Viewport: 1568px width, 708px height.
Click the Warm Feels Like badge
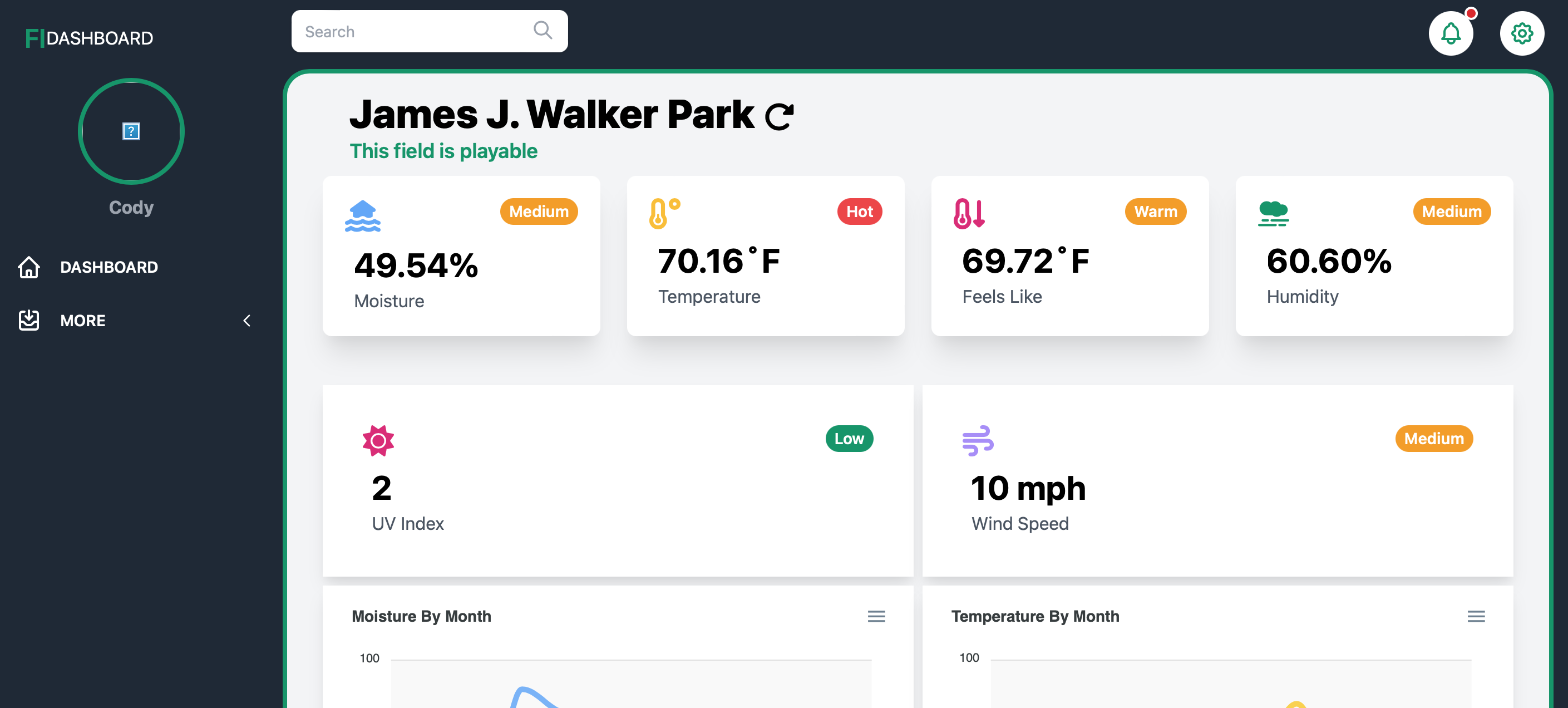(1155, 212)
